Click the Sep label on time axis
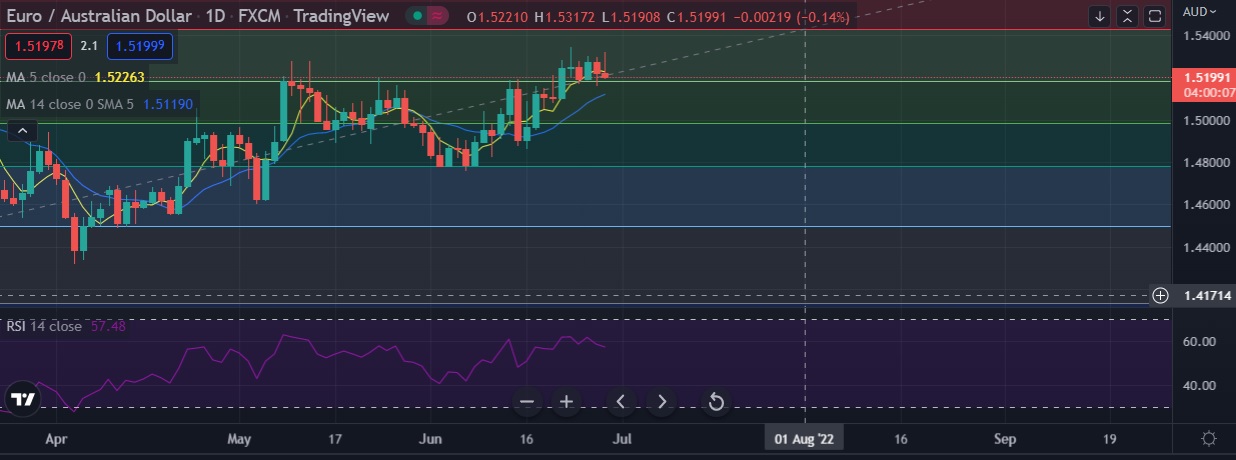1236x460 pixels. 1005,438
